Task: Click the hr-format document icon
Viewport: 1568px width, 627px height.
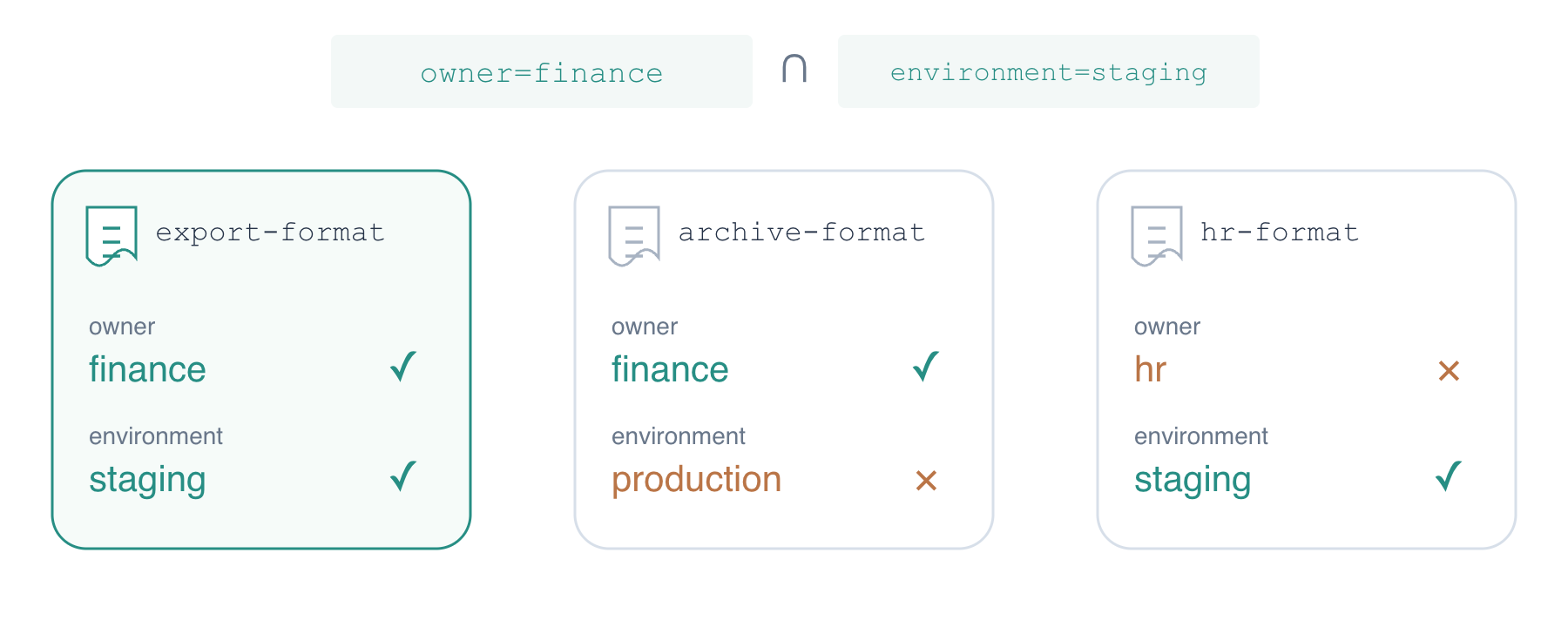Action: click(1157, 235)
